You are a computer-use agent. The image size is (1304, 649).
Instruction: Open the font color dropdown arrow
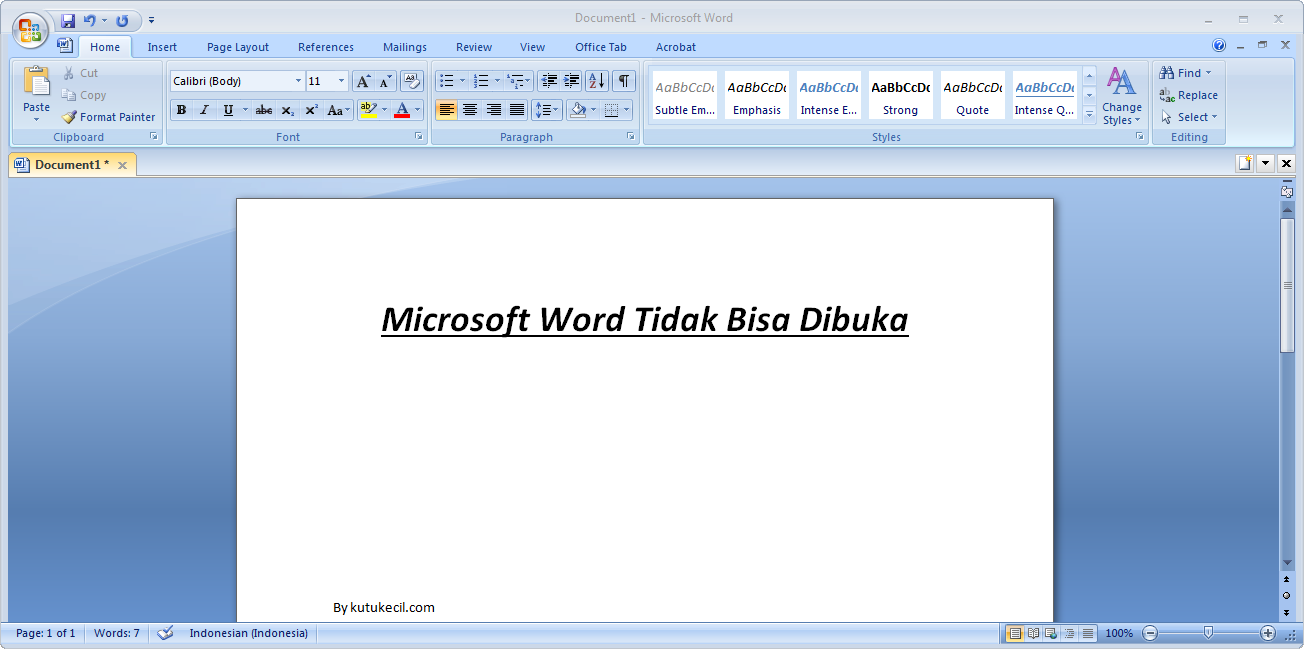418,110
